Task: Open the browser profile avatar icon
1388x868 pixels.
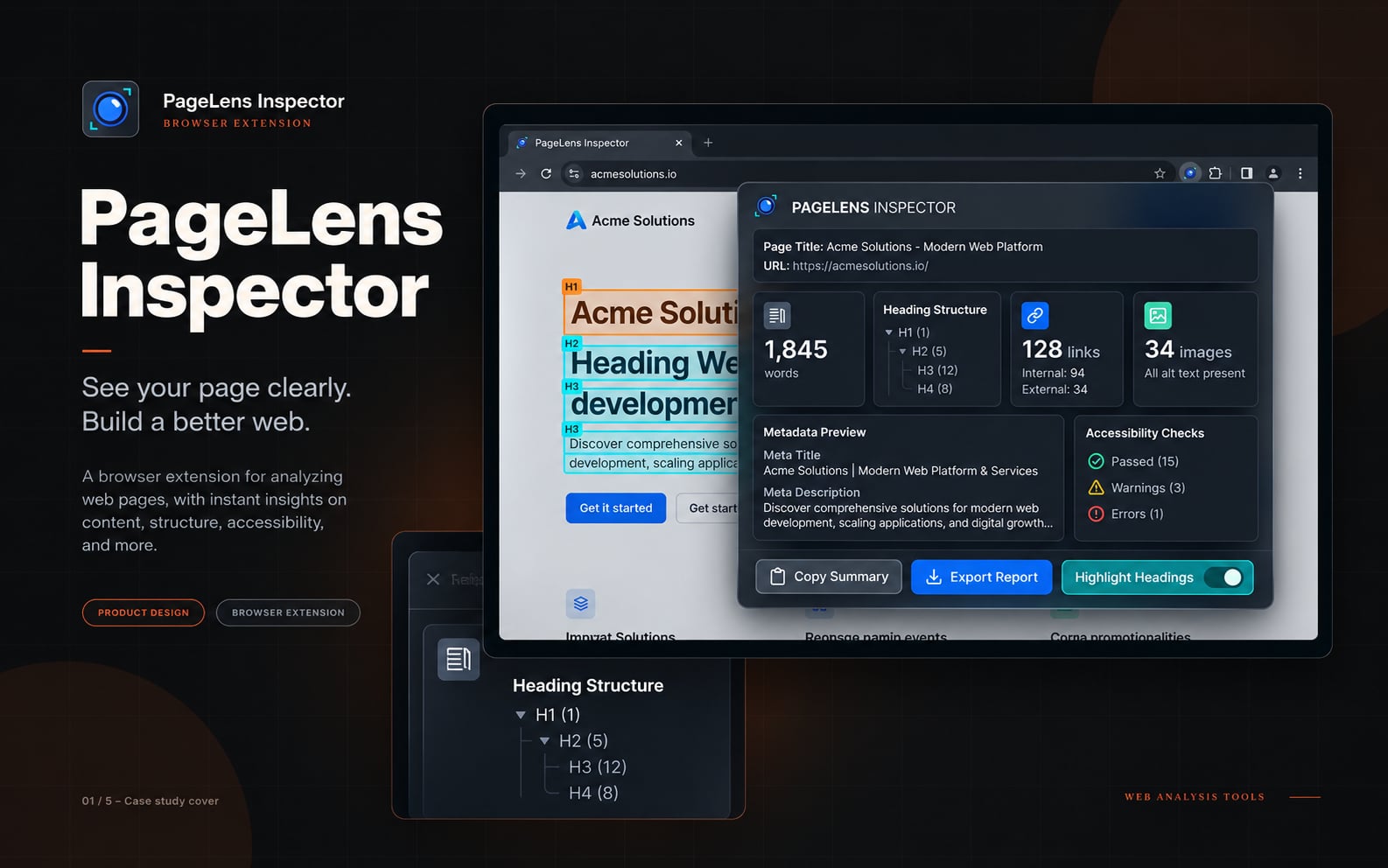Action: tap(1273, 173)
